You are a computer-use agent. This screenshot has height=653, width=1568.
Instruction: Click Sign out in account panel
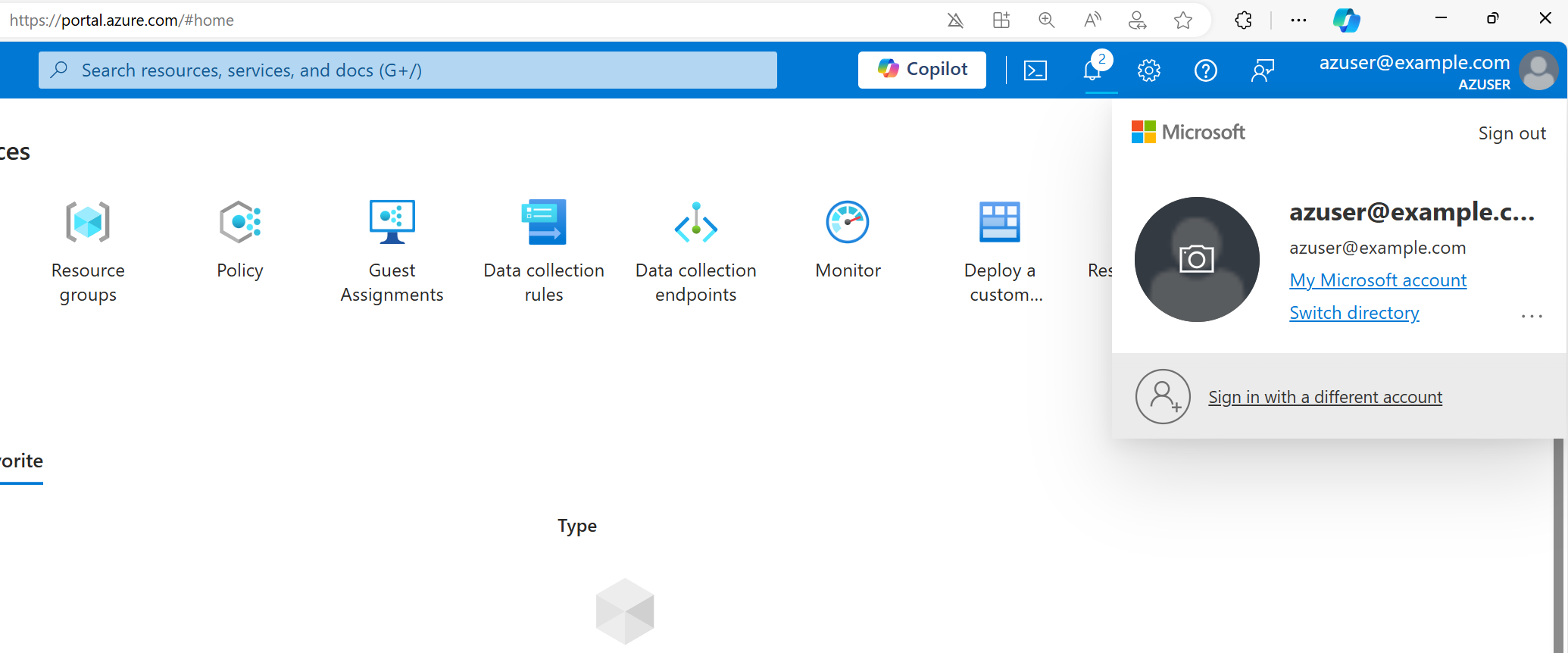tap(1512, 133)
